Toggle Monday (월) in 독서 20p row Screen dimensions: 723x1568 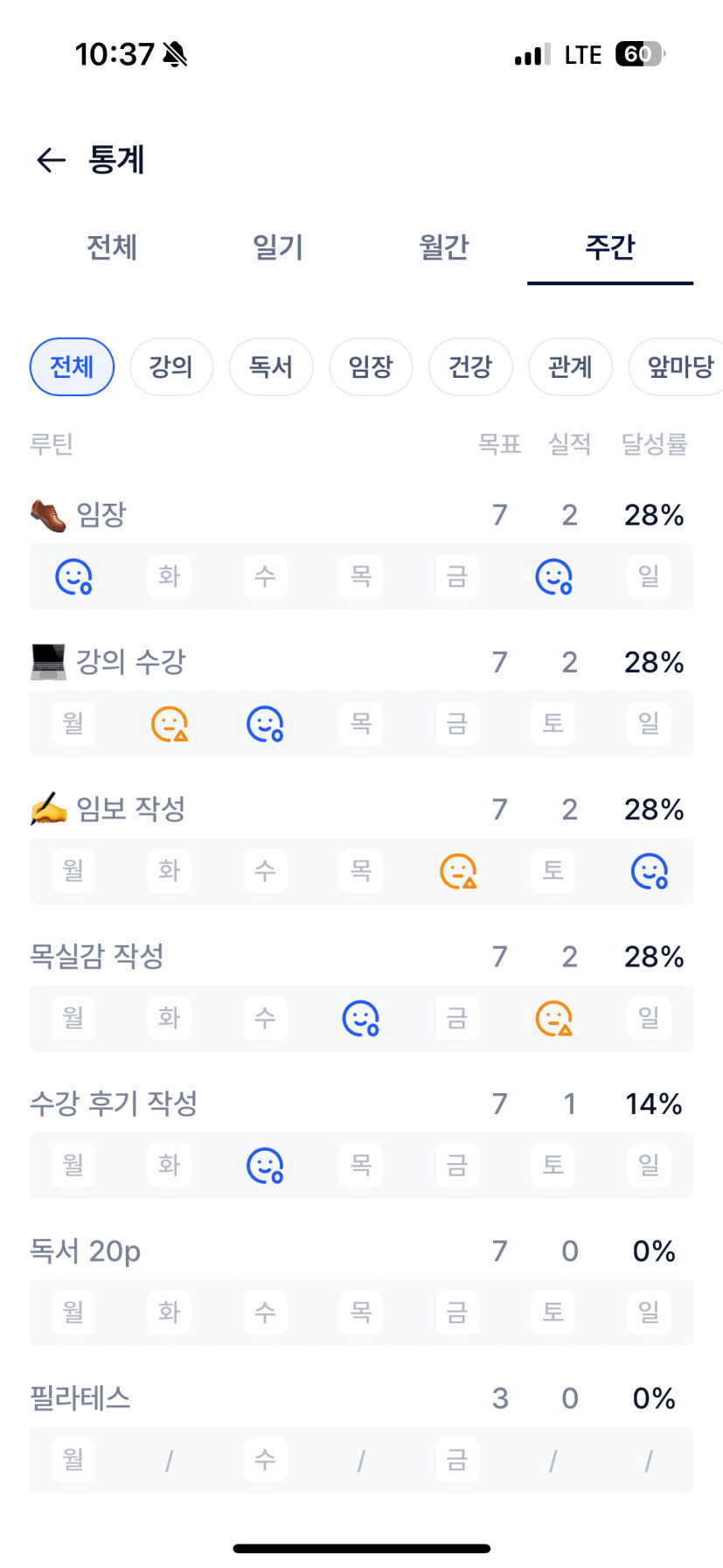(73, 1312)
